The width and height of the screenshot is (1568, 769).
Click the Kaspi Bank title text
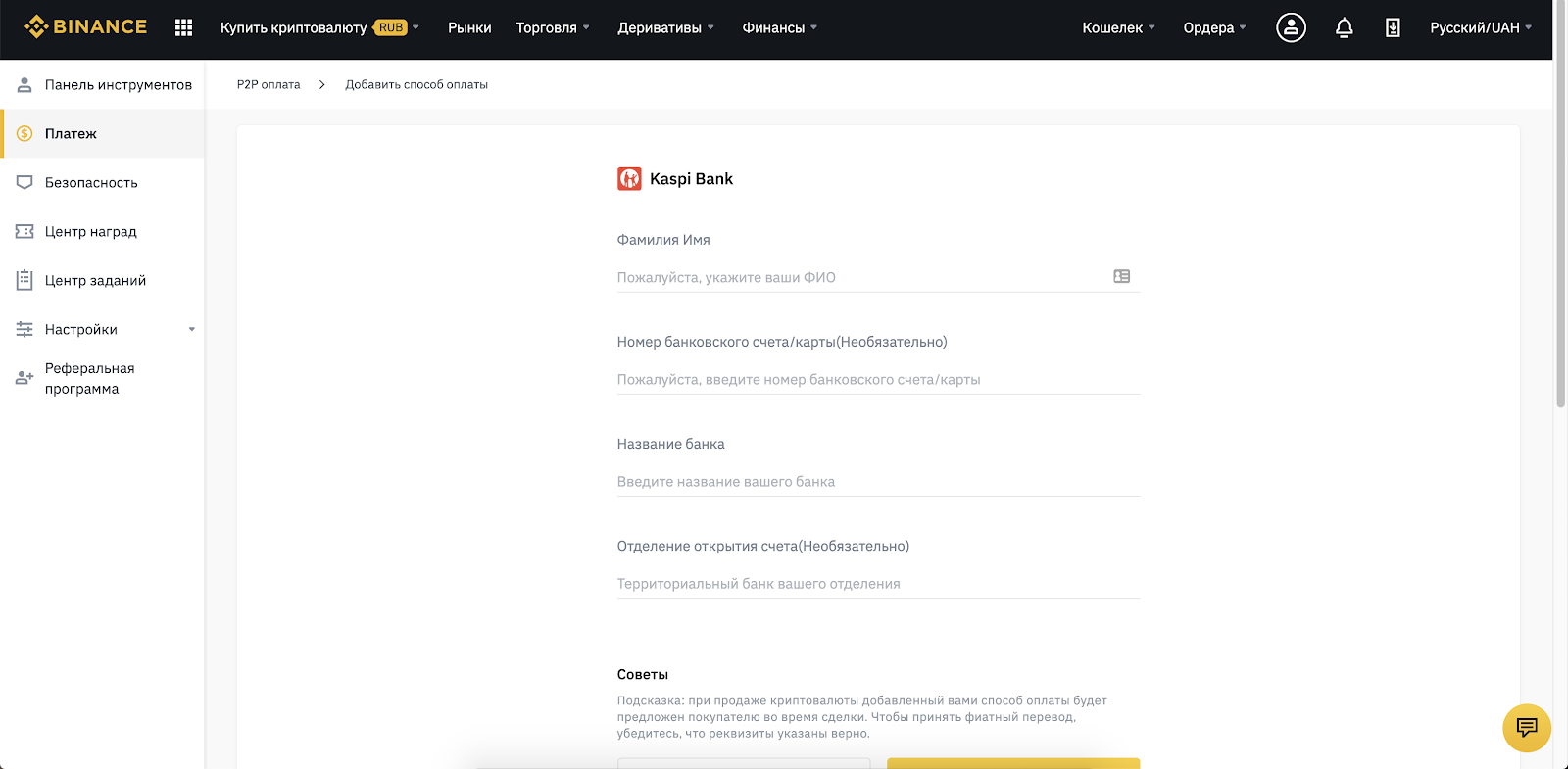(x=691, y=178)
